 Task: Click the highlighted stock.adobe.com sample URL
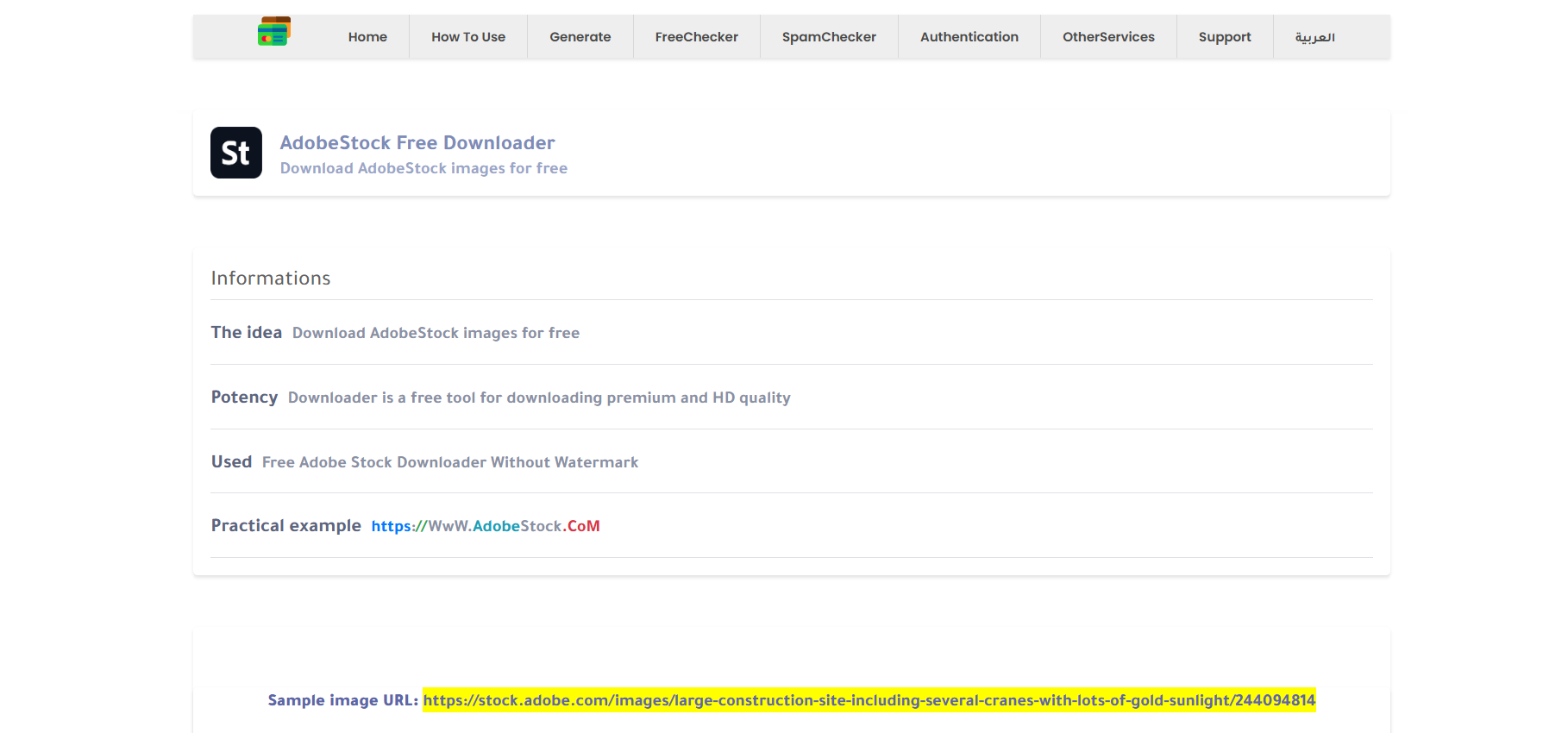869,700
